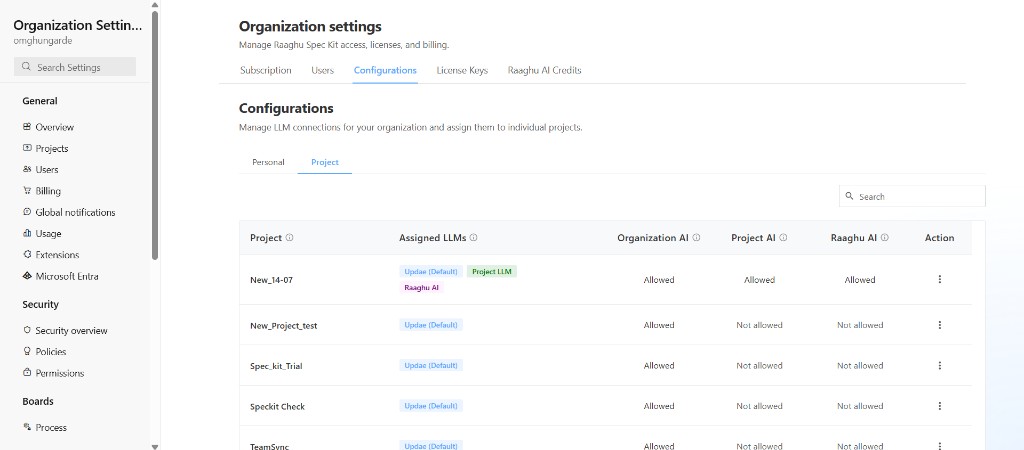The width and height of the screenshot is (1024, 450).
Task: Select the Project sub-tab
Action: 325,162
